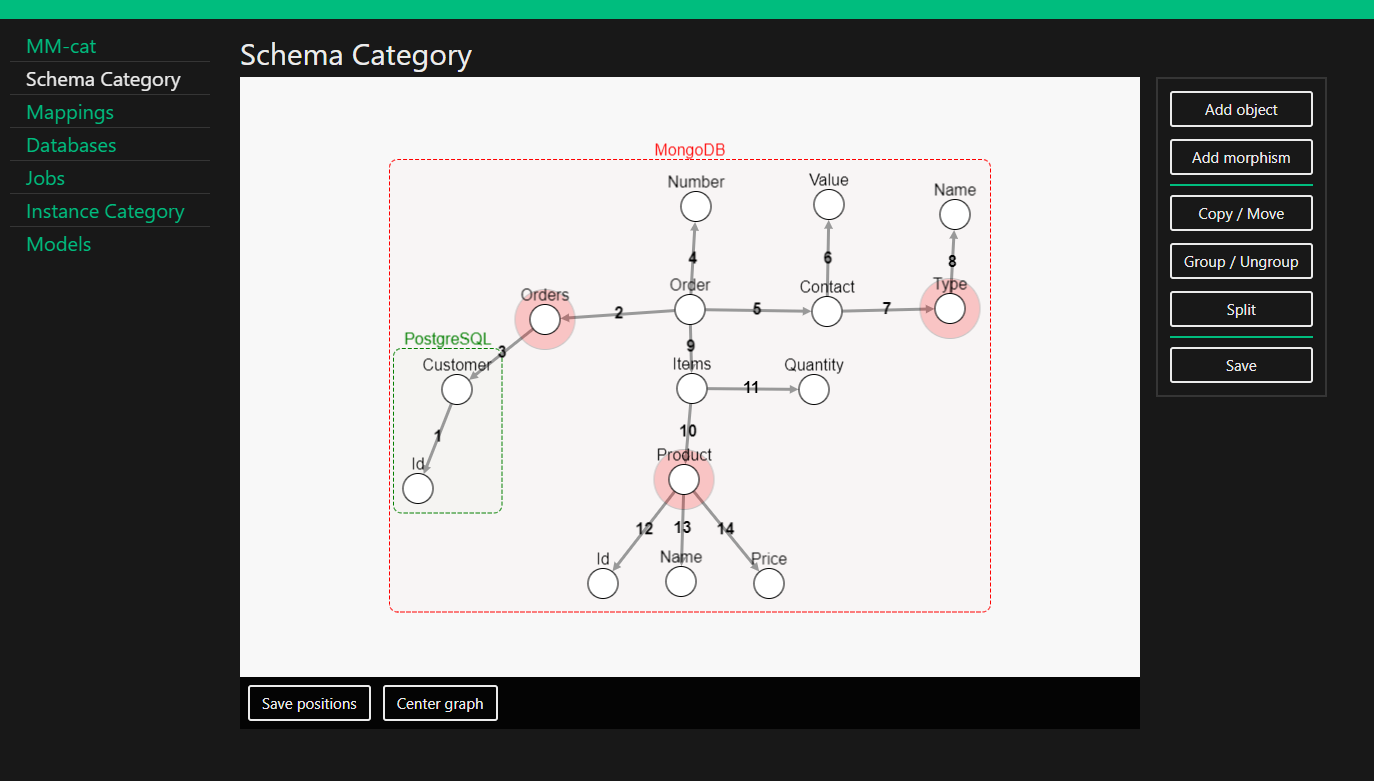Viewport: 1374px width, 781px height.
Task: Center the graph with Center graph
Action: [x=440, y=703]
